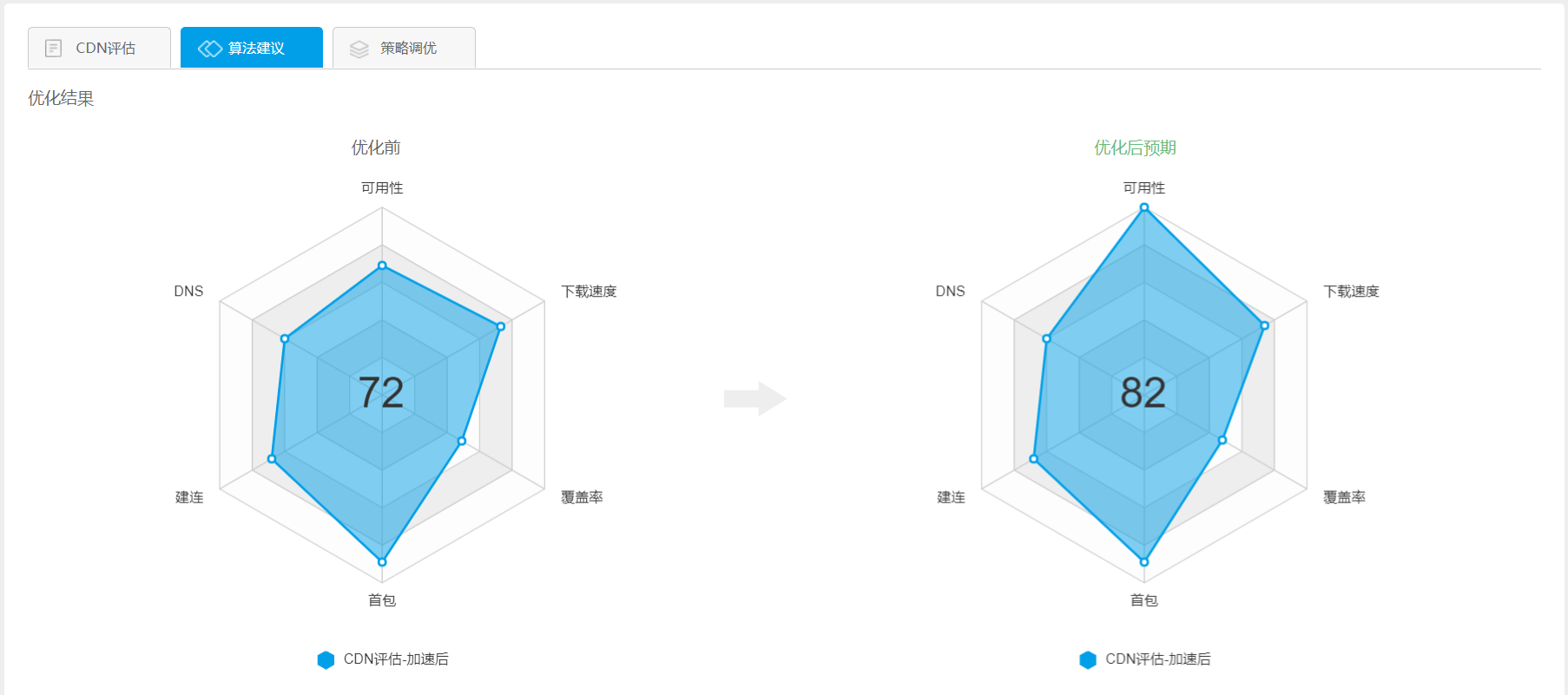Click the 首包 data point in the left radar
This screenshot has height=695, width=1568.
(x=382, y=562)
